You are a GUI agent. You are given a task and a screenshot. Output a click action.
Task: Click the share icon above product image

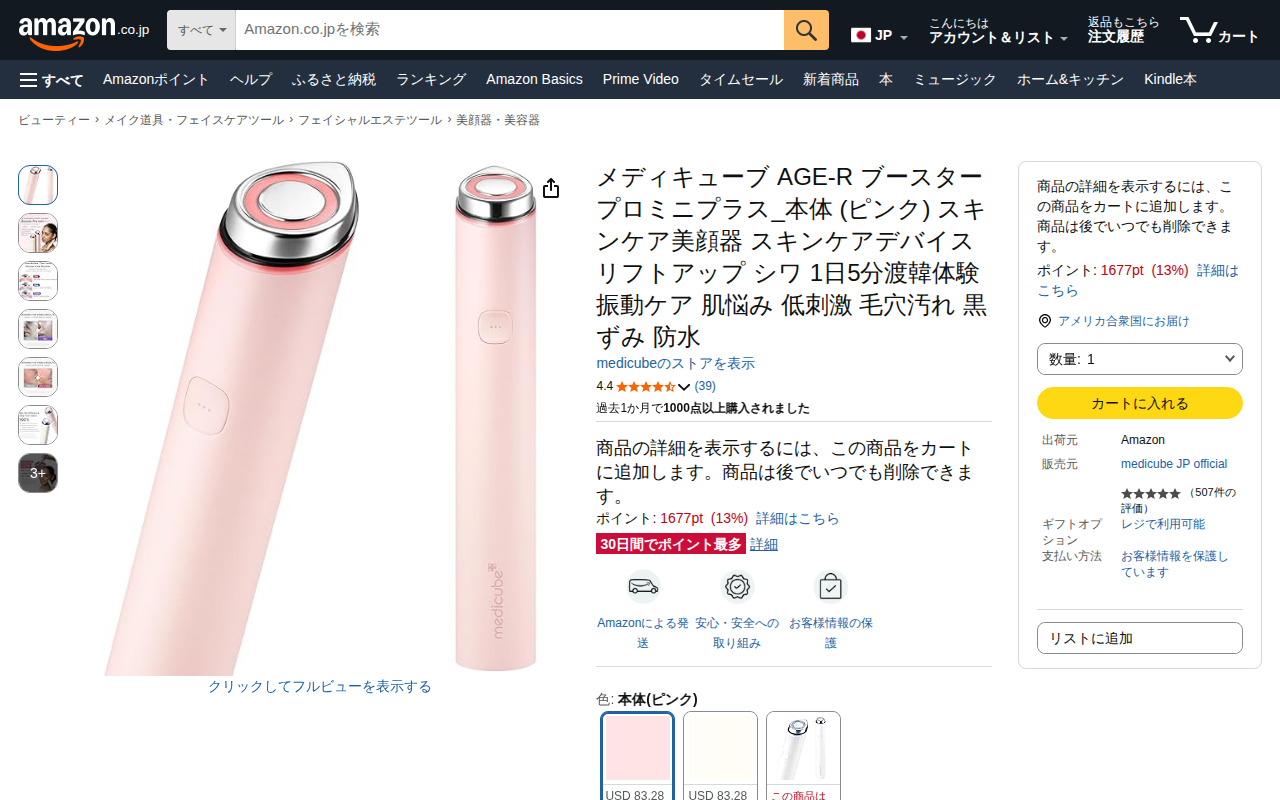(551, 188)
